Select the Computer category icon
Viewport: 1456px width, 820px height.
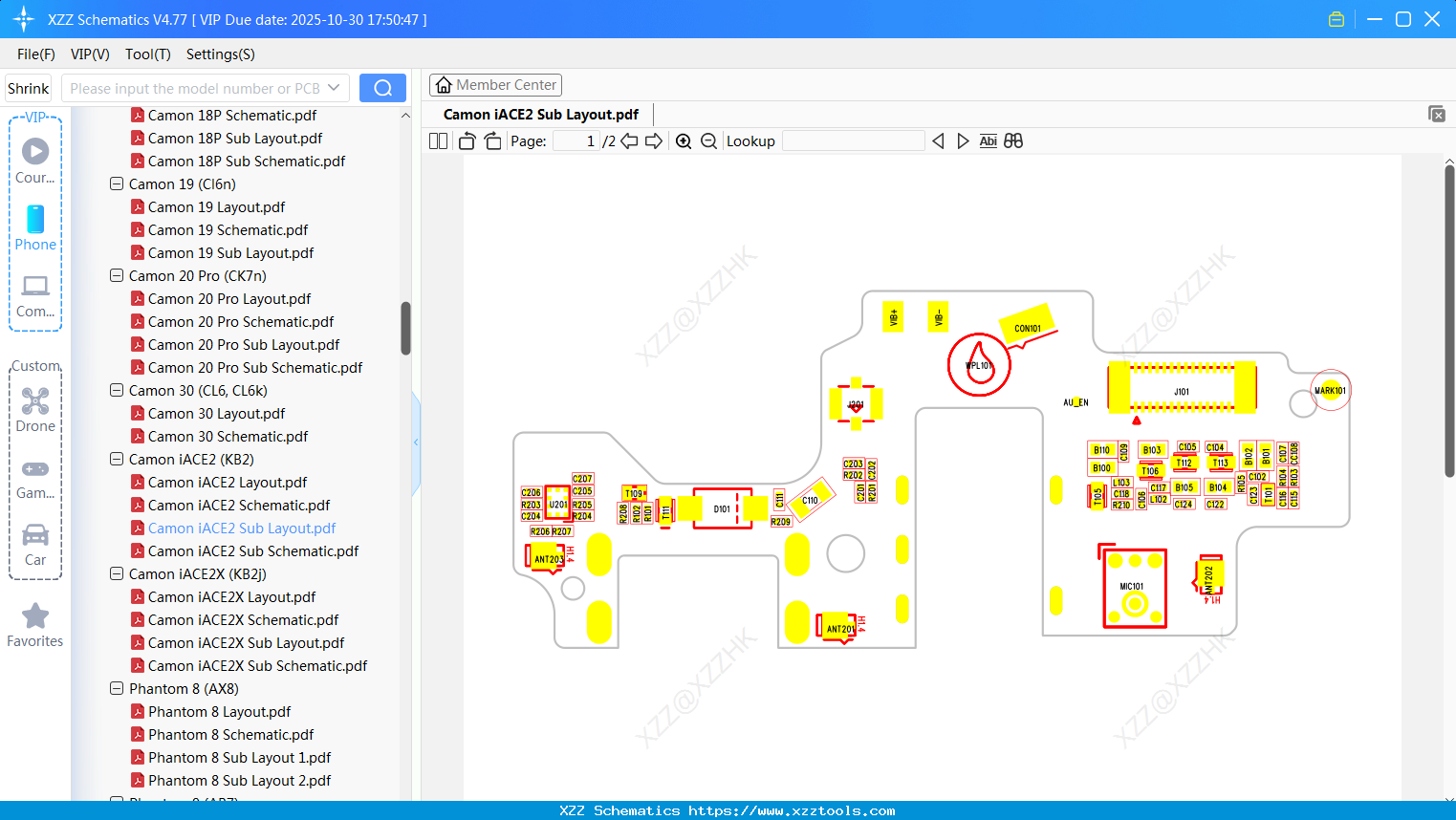35,295
